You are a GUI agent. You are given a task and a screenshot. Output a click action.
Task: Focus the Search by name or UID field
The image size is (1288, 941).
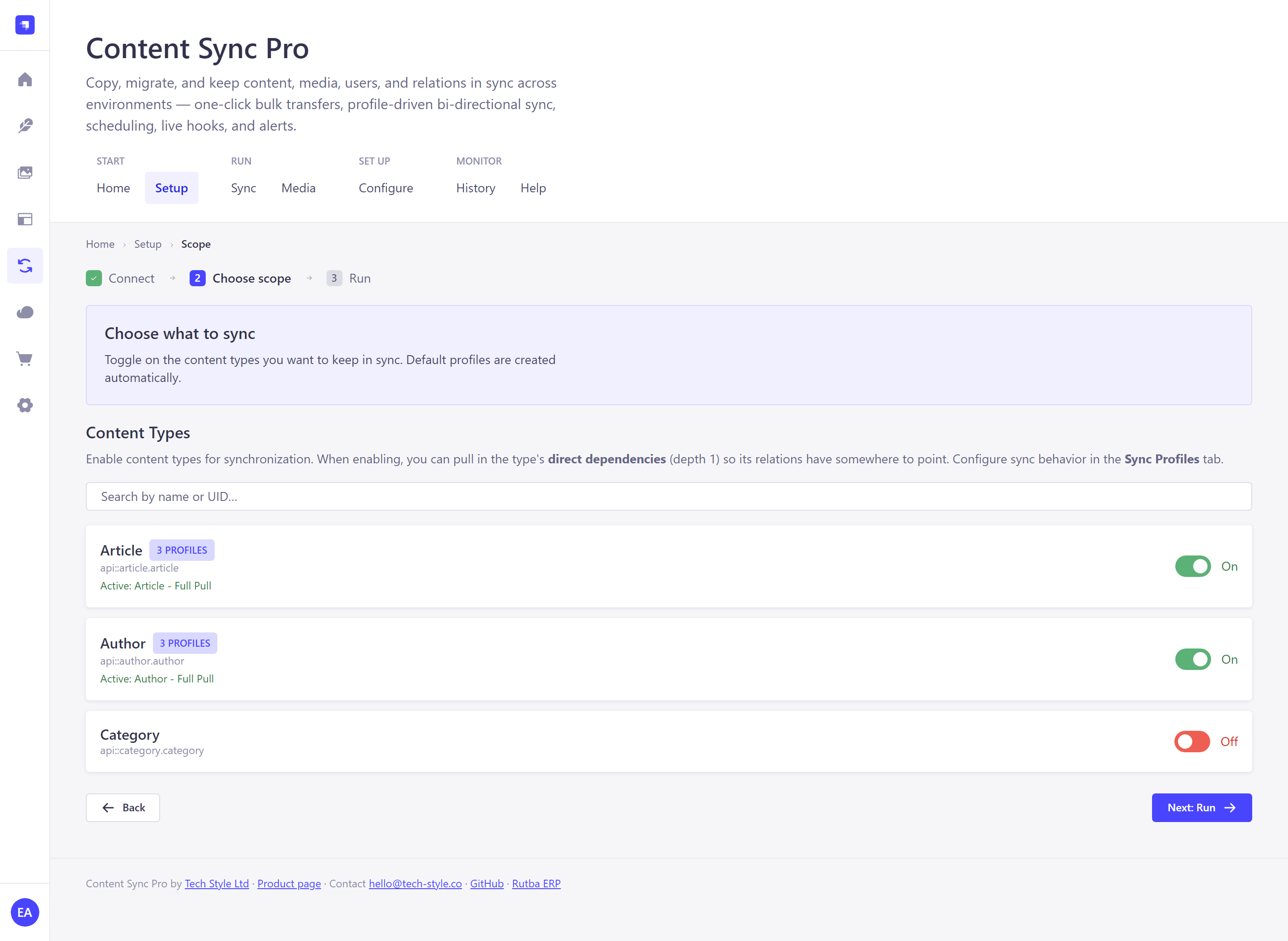(669, 497)
